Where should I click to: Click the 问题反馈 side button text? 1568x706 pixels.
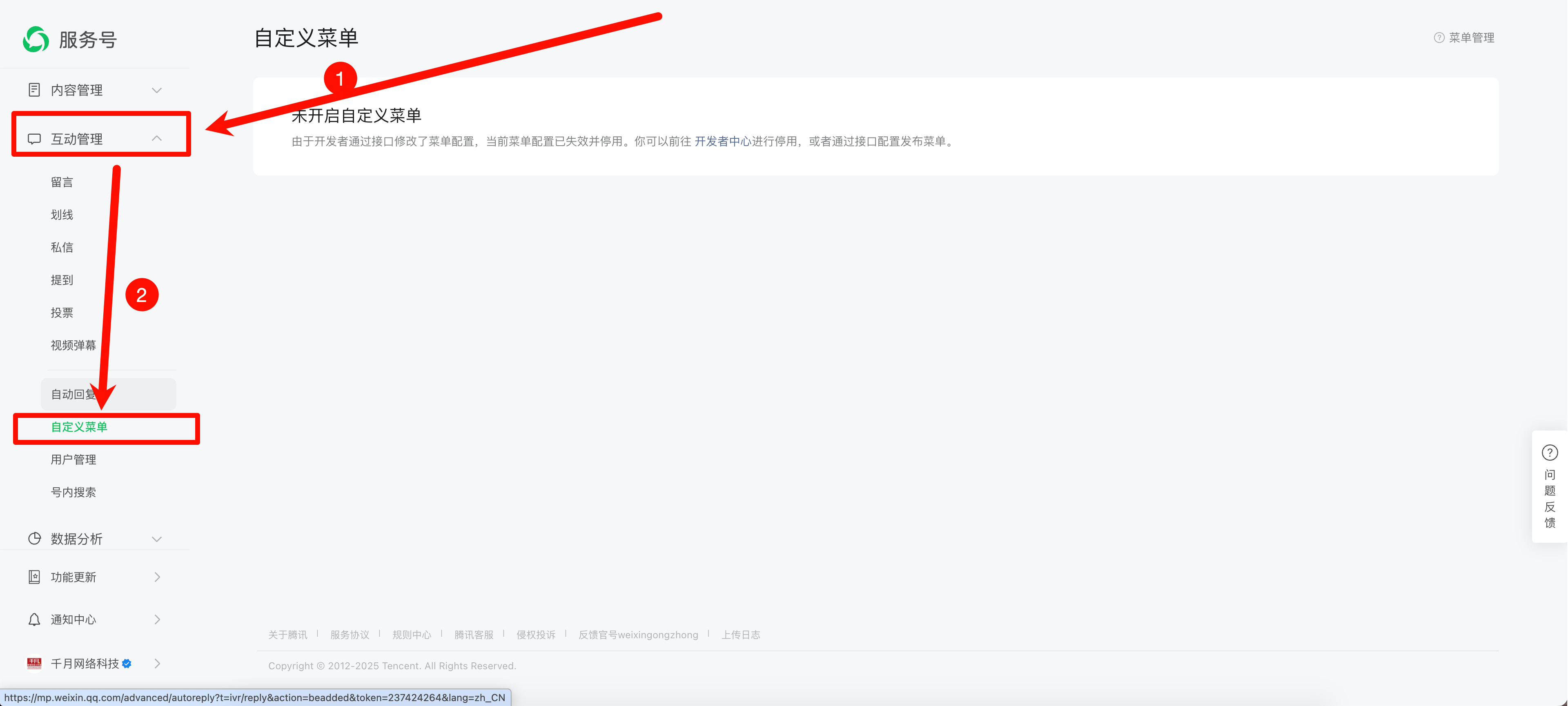tap(1550, 499)
